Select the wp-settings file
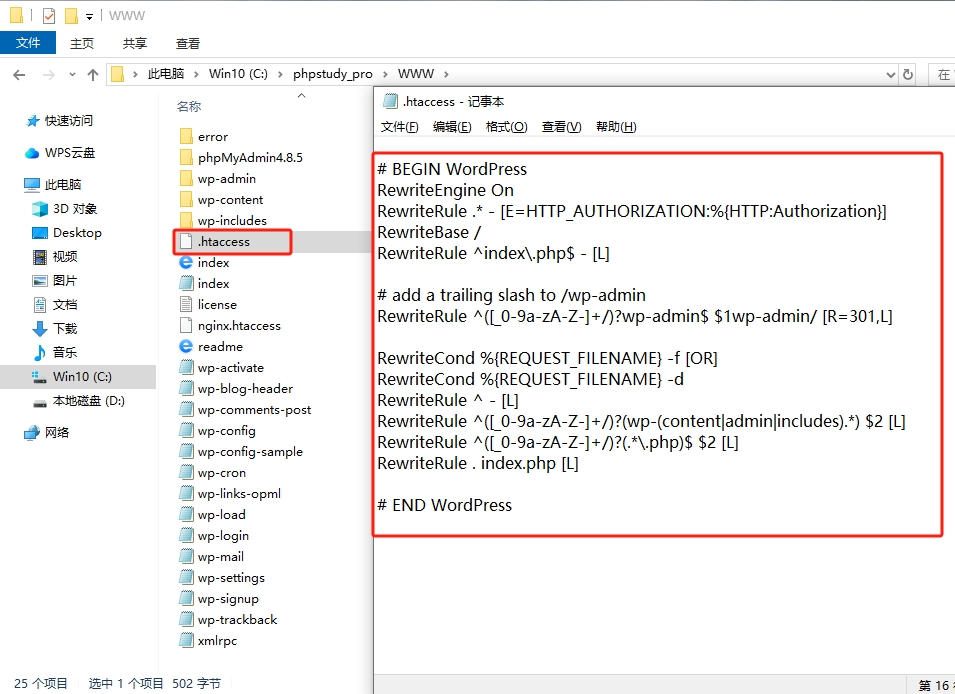 coord(224,578)
